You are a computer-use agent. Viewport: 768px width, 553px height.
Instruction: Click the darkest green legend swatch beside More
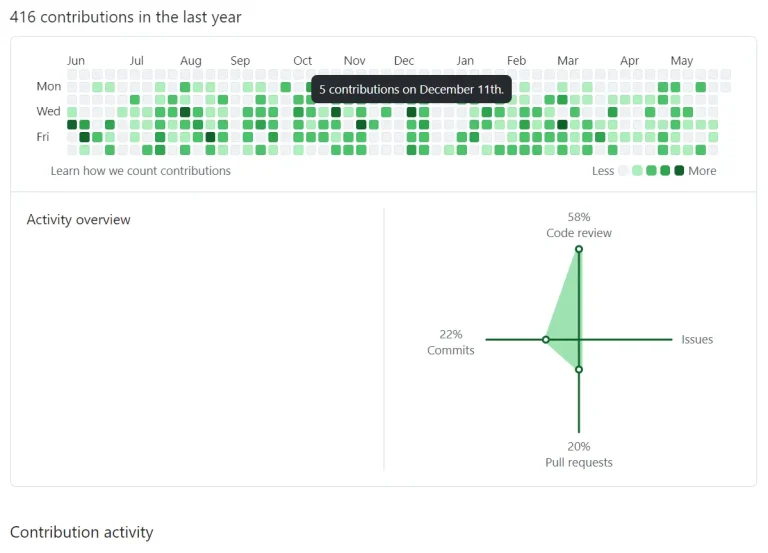tap(679, 170)
